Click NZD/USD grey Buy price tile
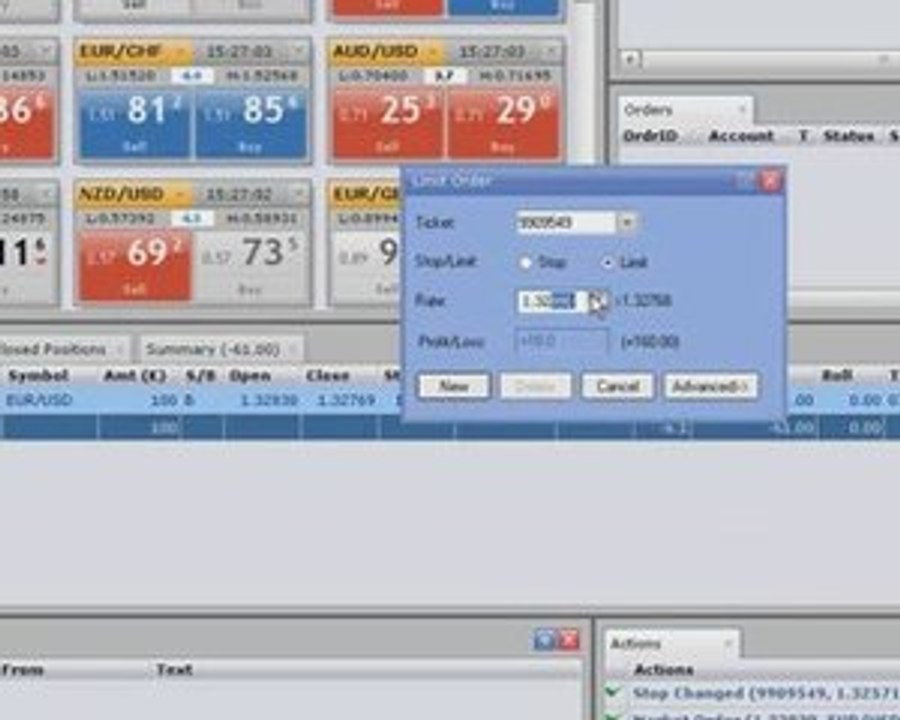The image size is (900, 720). click(251, 265)
